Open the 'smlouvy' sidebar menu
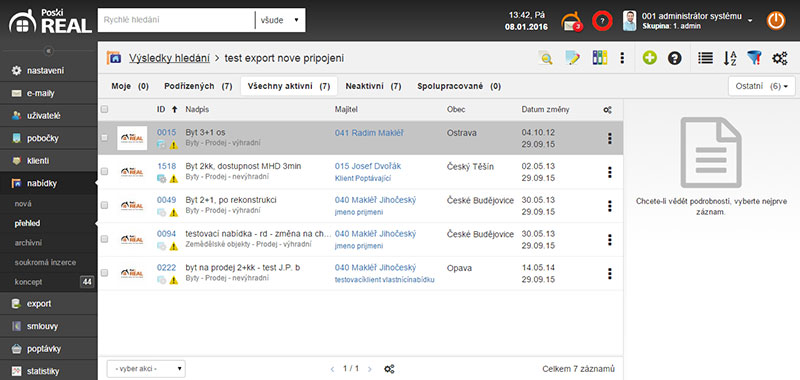Image resolution: width=800 pixels, height=380 pixels. [48, 326]
